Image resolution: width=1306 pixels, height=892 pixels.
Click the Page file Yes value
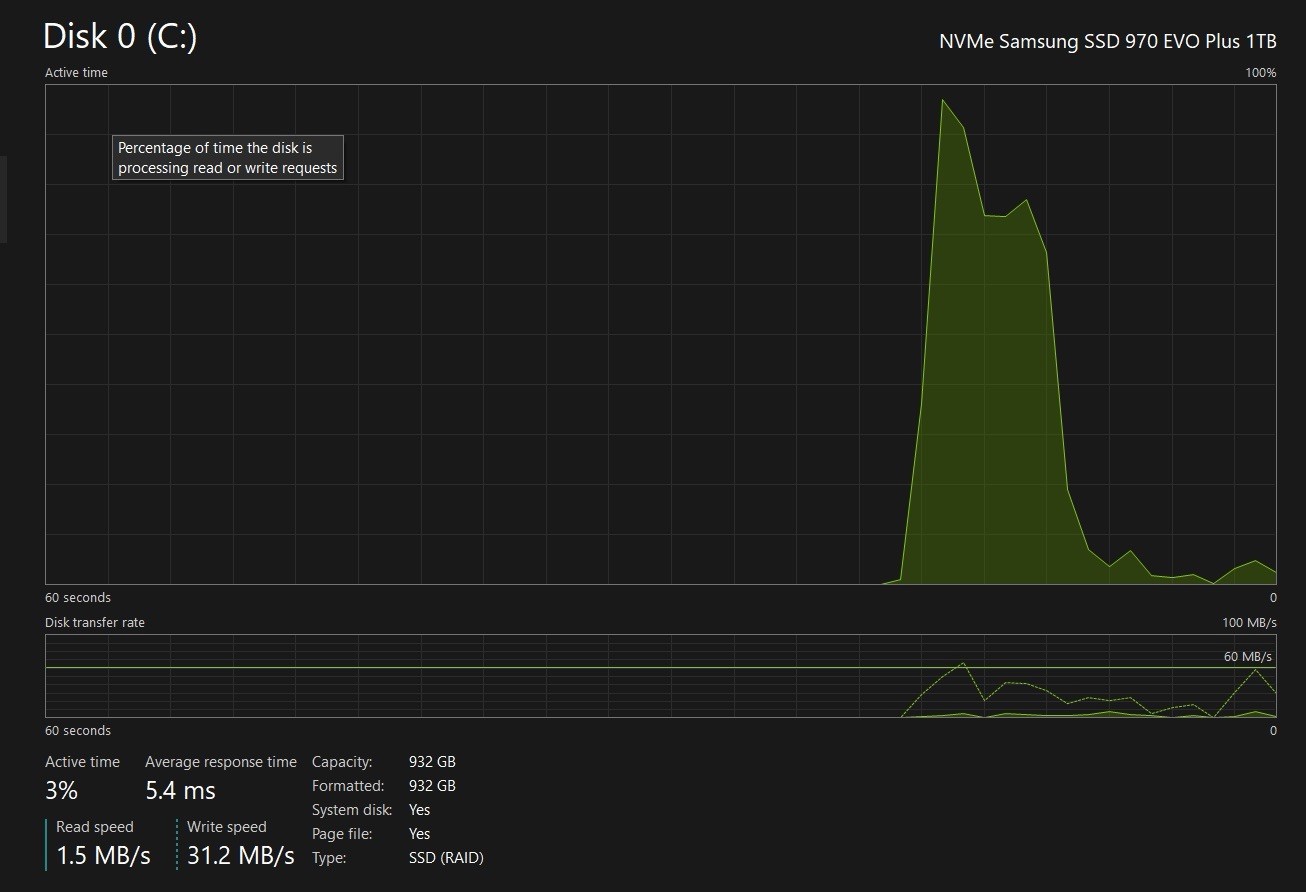[x=419, y=834]
